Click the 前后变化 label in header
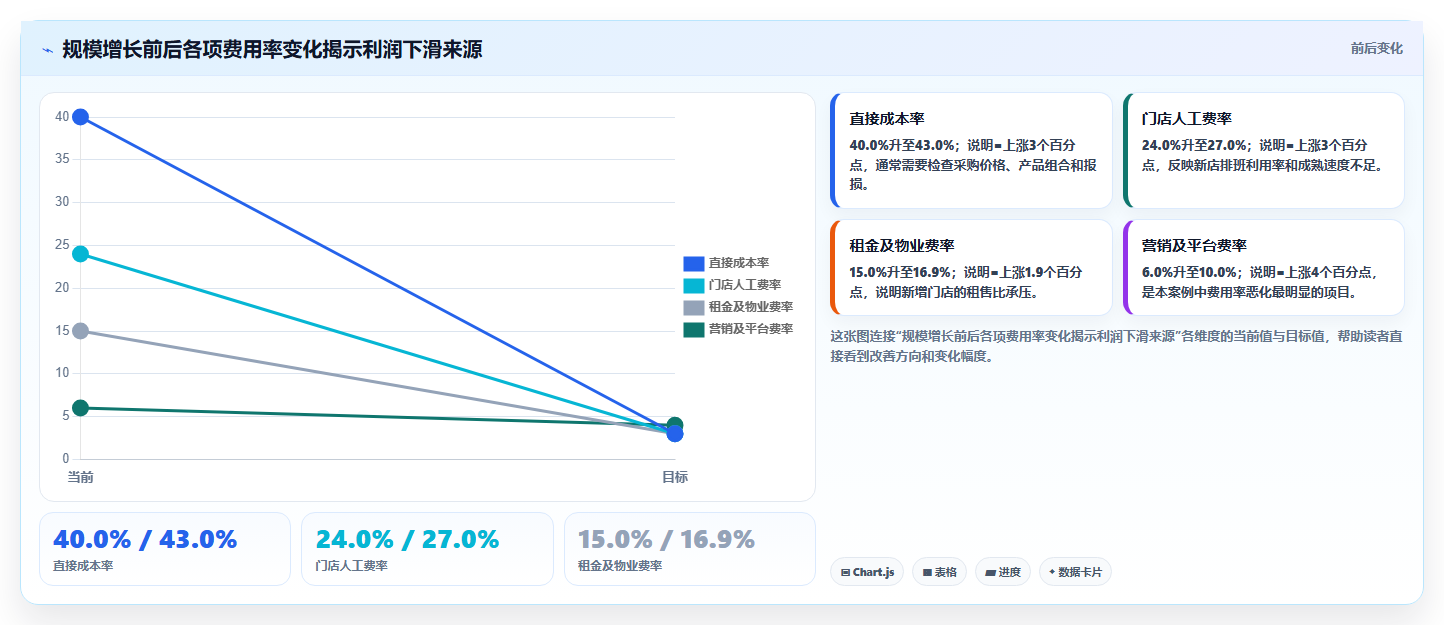1444x625 pixels. click(1376, 48)
